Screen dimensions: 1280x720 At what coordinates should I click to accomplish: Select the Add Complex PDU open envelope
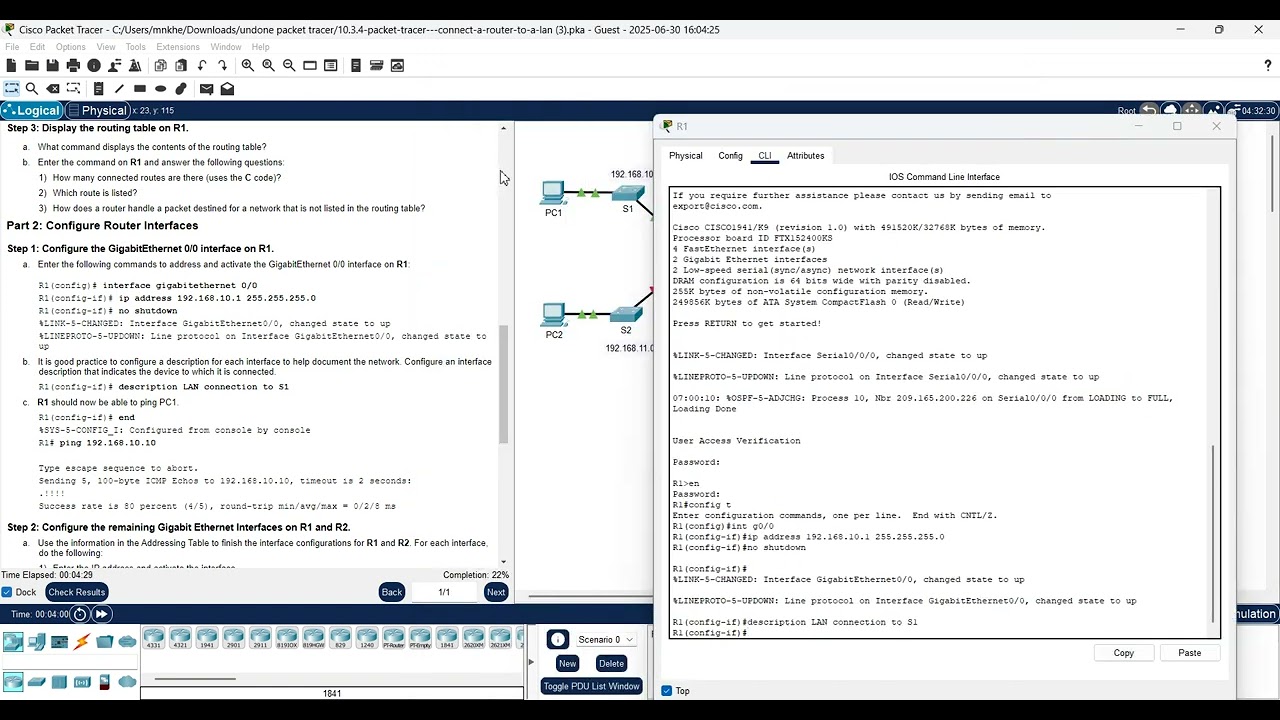tap(227, 89)
